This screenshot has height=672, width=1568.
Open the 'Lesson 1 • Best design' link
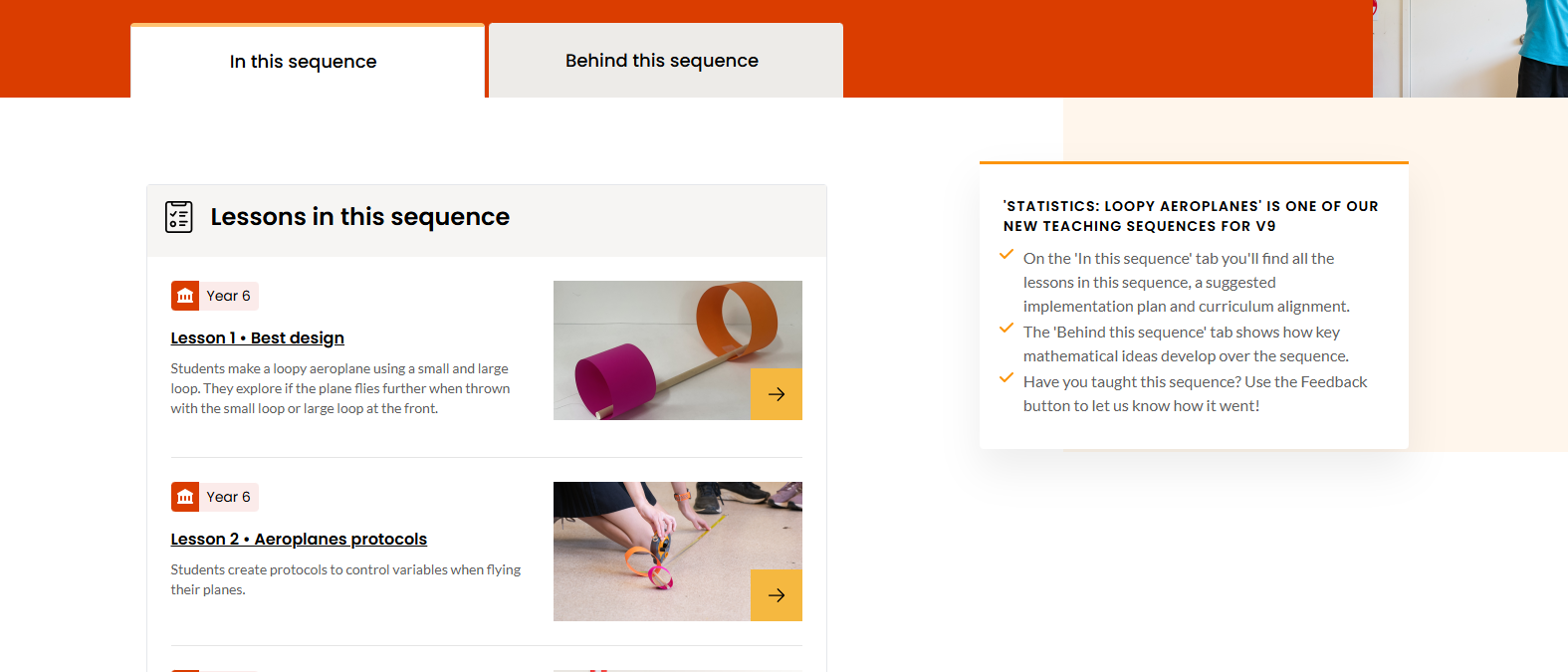click(258, 338)
